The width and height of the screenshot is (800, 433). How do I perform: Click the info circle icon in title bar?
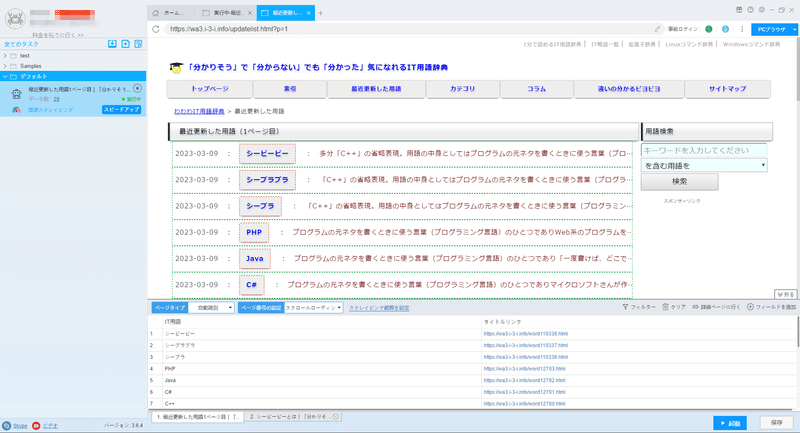[x=751, y=10]
